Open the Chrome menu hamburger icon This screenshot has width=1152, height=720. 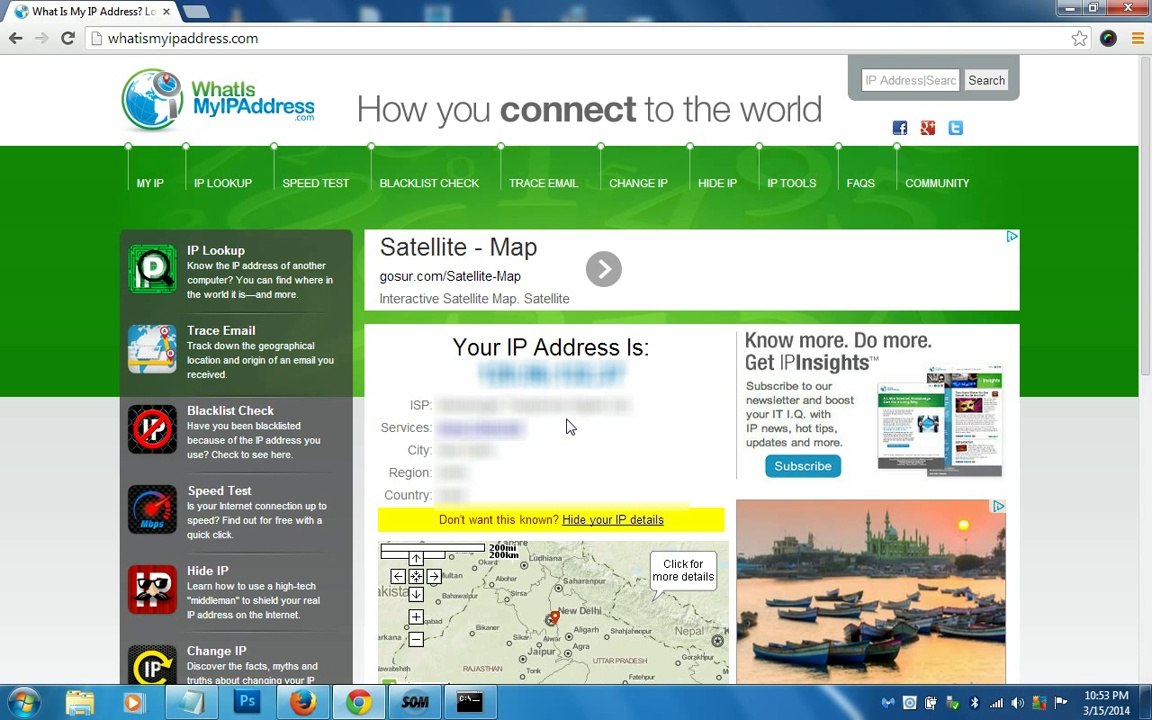[1138, 38]
